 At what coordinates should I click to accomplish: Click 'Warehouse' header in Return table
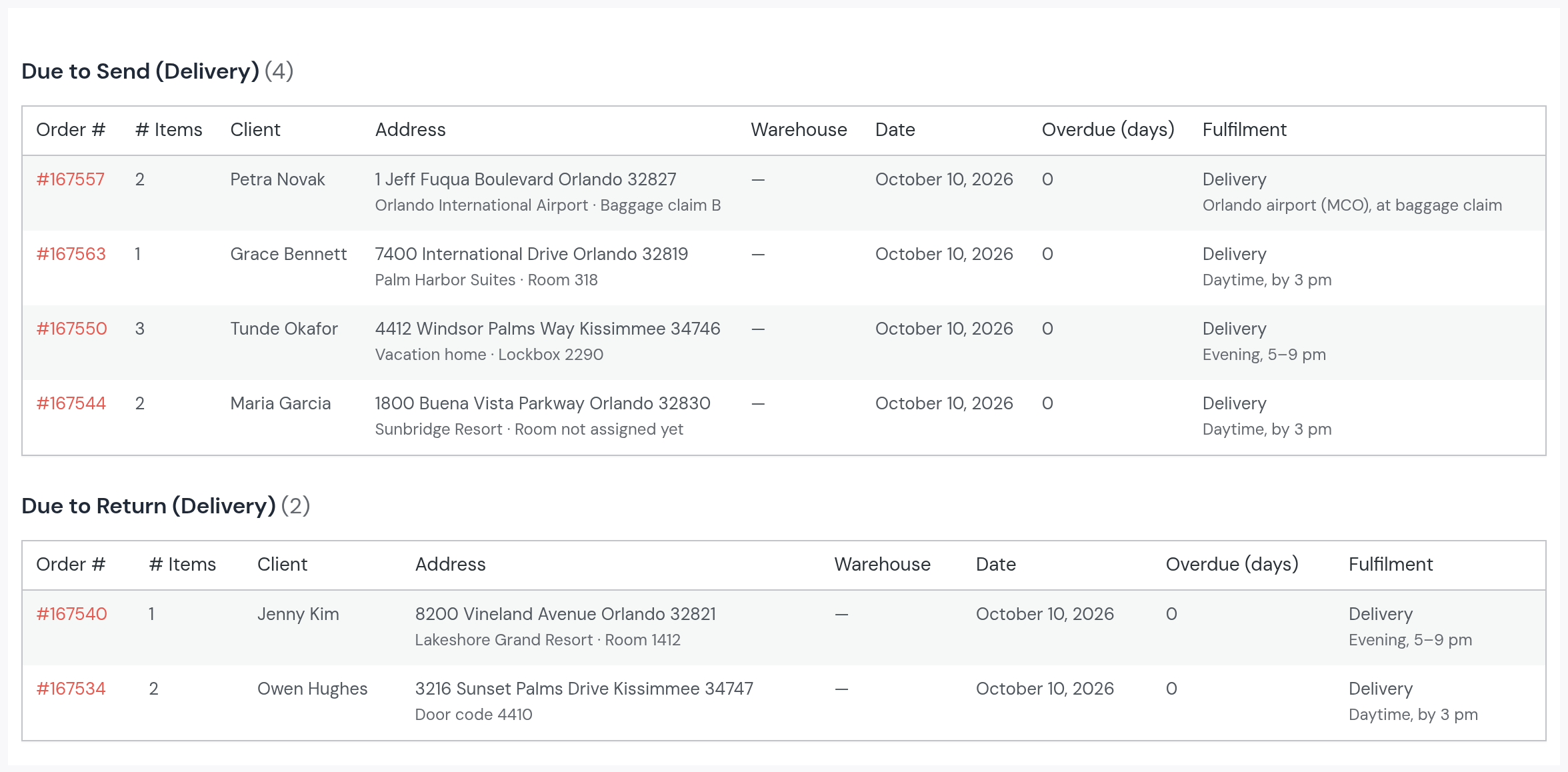click(882, 565)
